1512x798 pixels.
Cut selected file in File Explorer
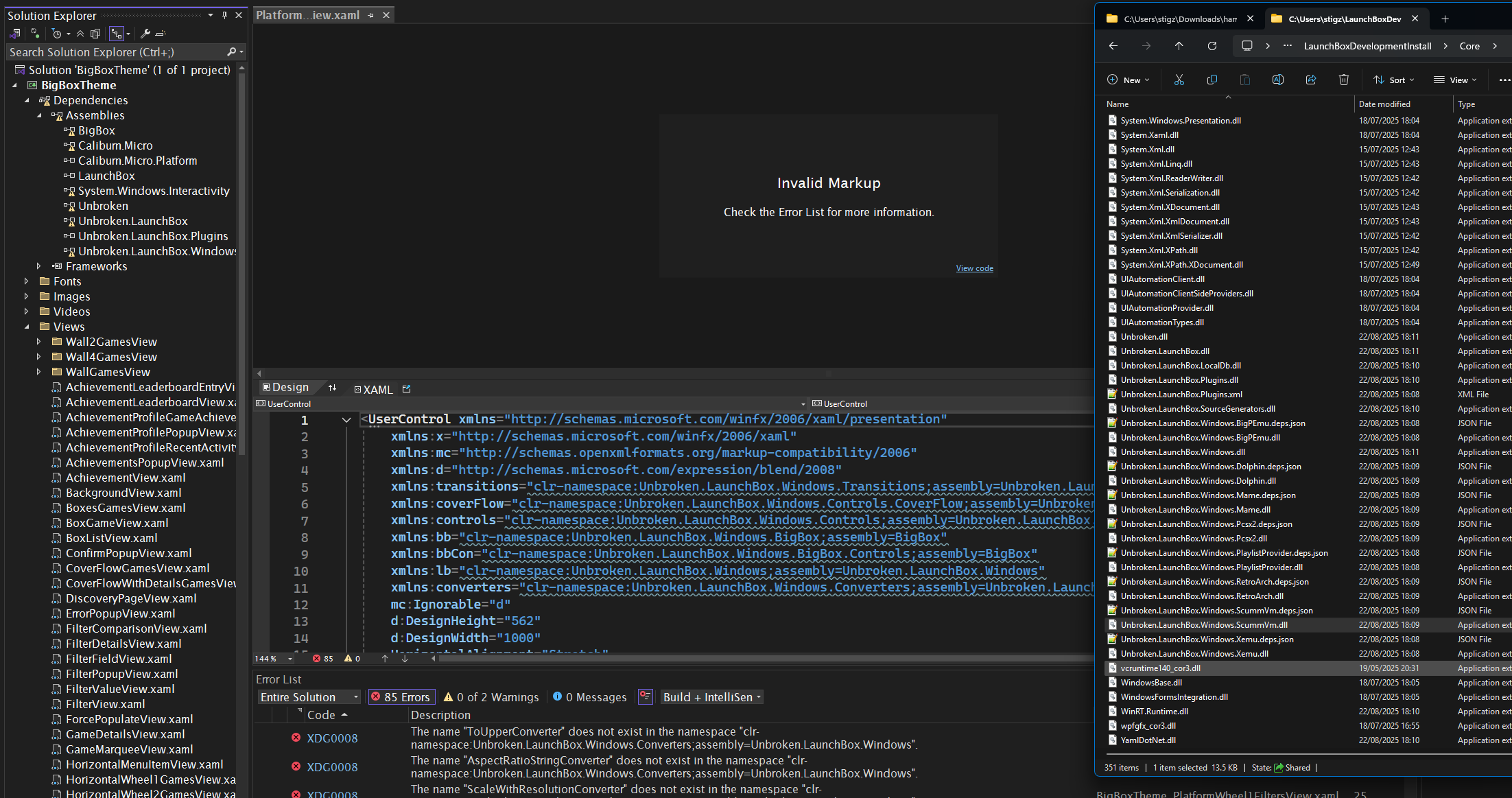click(x=1179, y=80)
